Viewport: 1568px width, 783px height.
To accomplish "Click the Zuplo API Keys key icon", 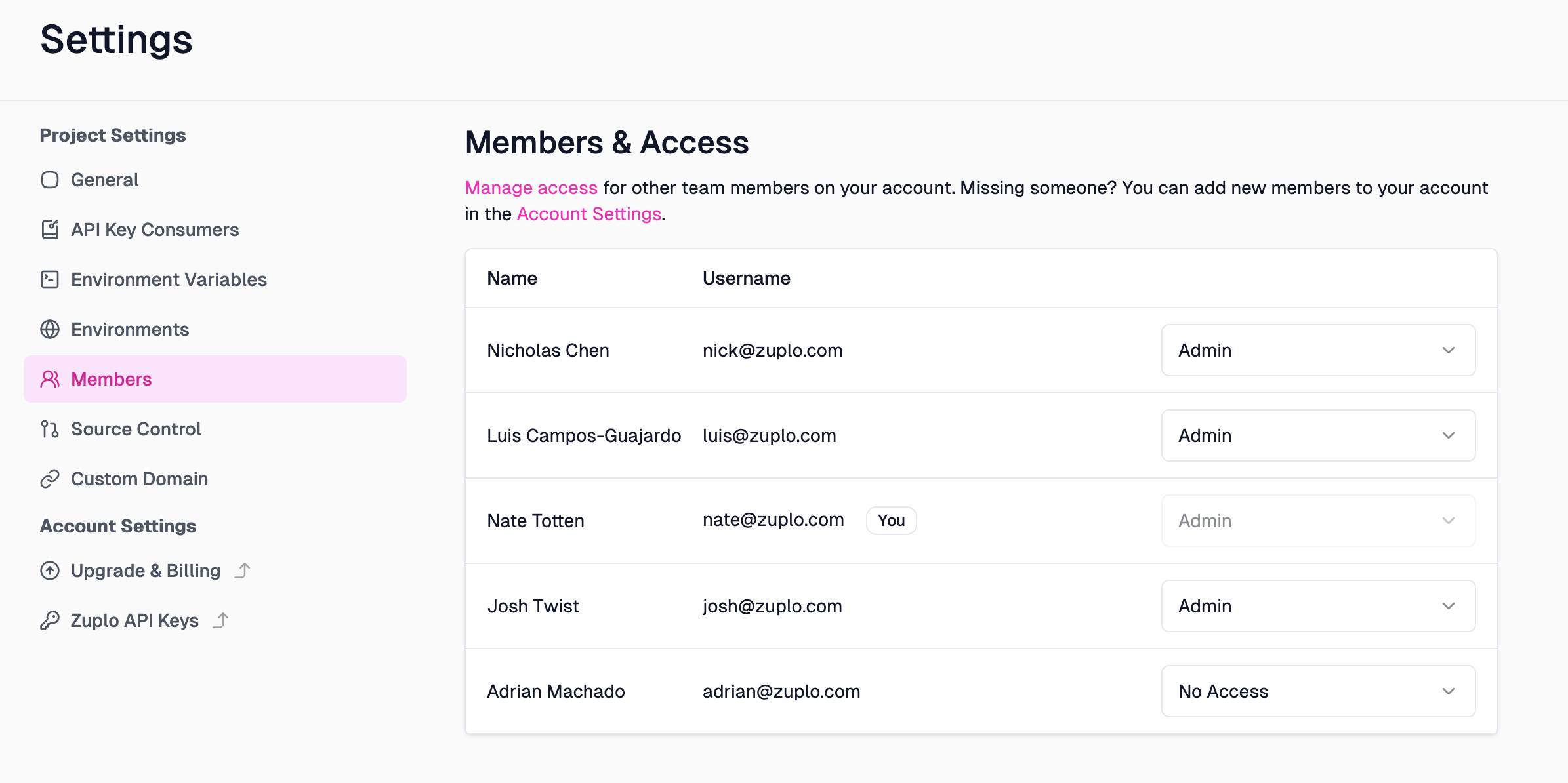I will coord(50,620).
